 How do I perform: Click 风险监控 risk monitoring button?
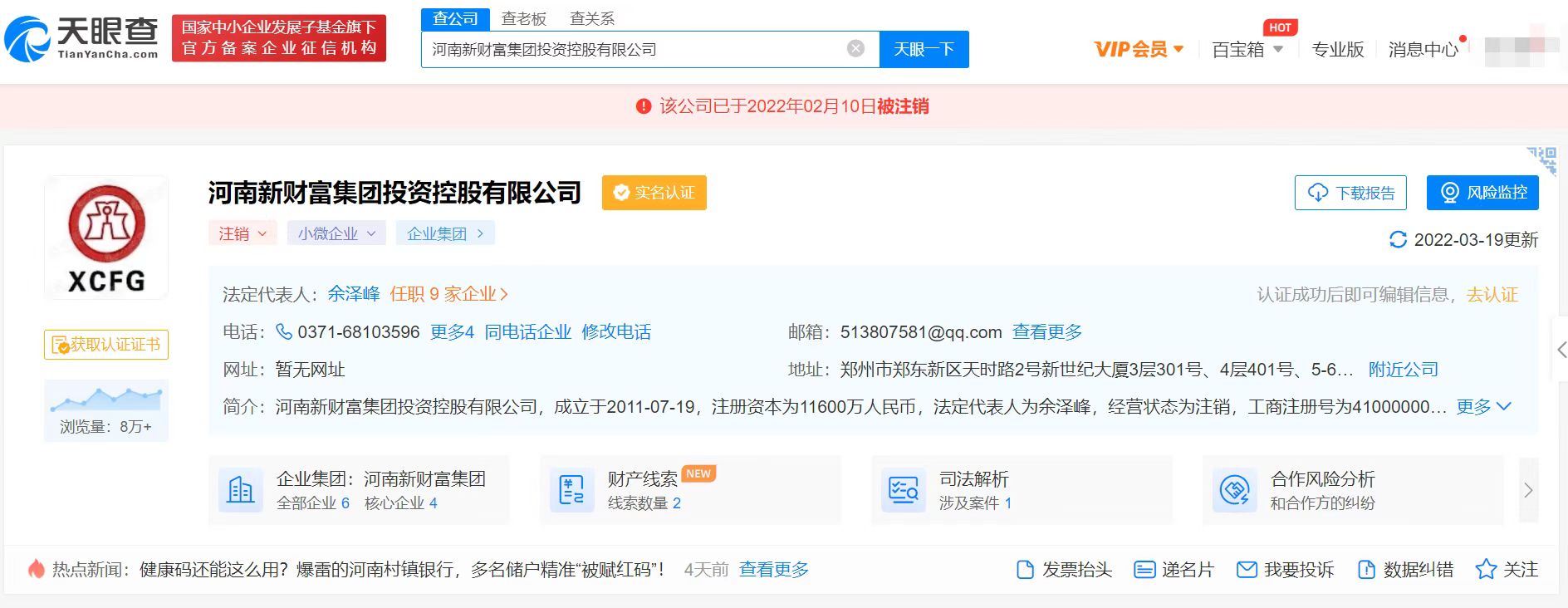1482,193
